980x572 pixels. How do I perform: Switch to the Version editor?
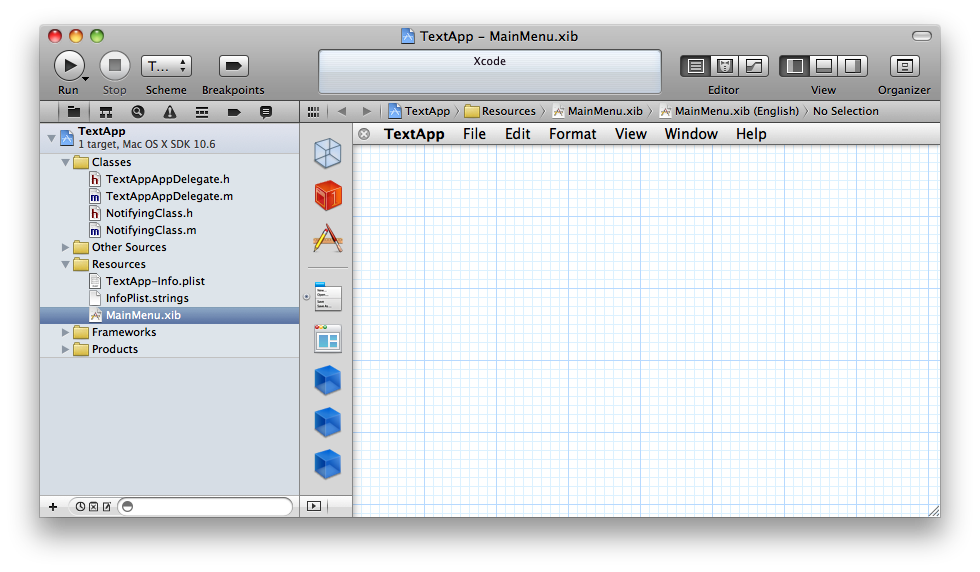click(x=754, y=66)
